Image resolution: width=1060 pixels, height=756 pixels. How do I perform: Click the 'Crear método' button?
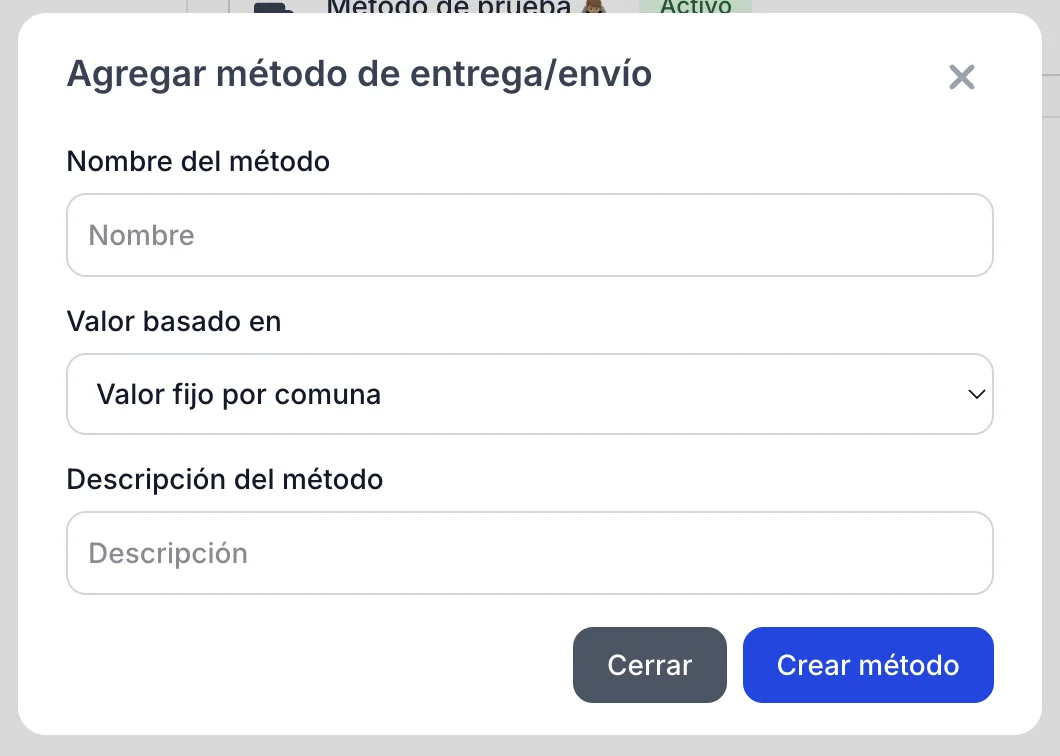[x=867, y=665]
